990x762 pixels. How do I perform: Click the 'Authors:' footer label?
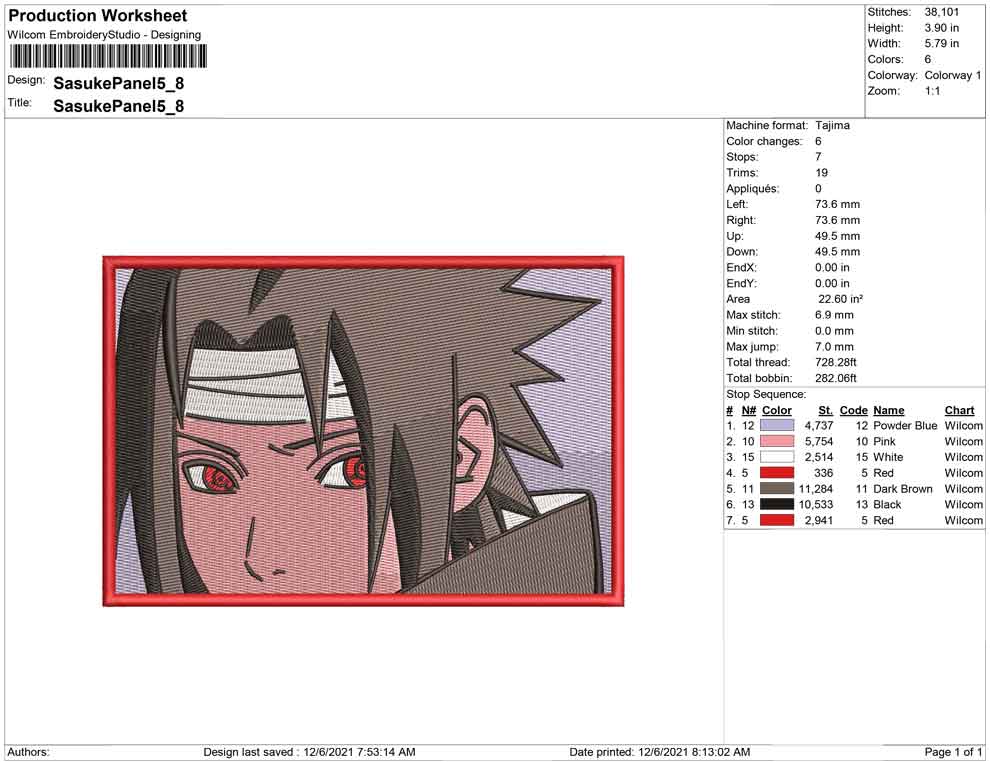click(x=28, y=752)
